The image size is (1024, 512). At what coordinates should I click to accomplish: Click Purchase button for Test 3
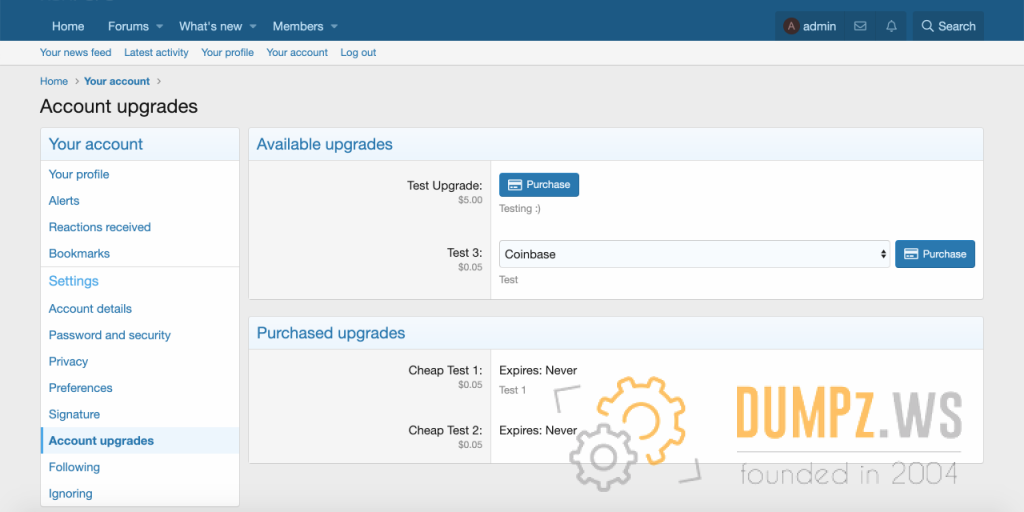point(934,254)
